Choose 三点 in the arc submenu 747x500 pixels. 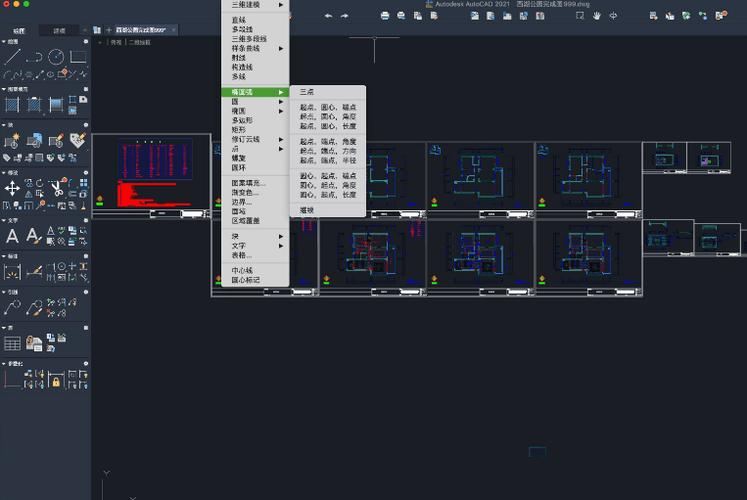click(x=307, y=91)
